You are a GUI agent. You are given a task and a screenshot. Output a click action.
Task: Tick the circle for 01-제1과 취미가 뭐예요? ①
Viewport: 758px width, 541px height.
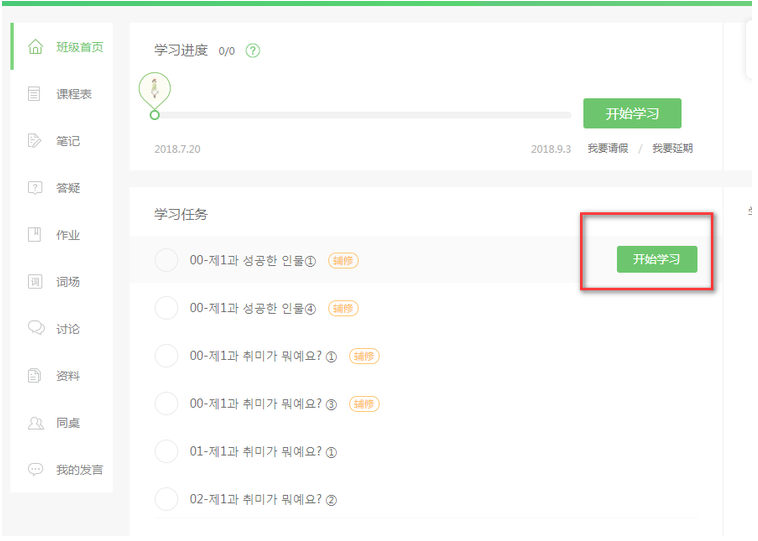[x=166, y=452]
